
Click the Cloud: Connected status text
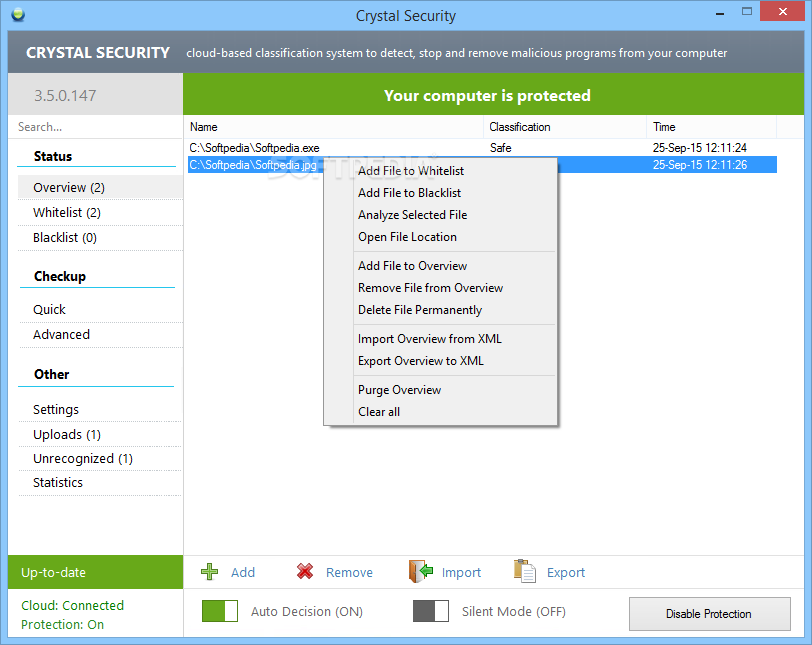pos(72,606)
